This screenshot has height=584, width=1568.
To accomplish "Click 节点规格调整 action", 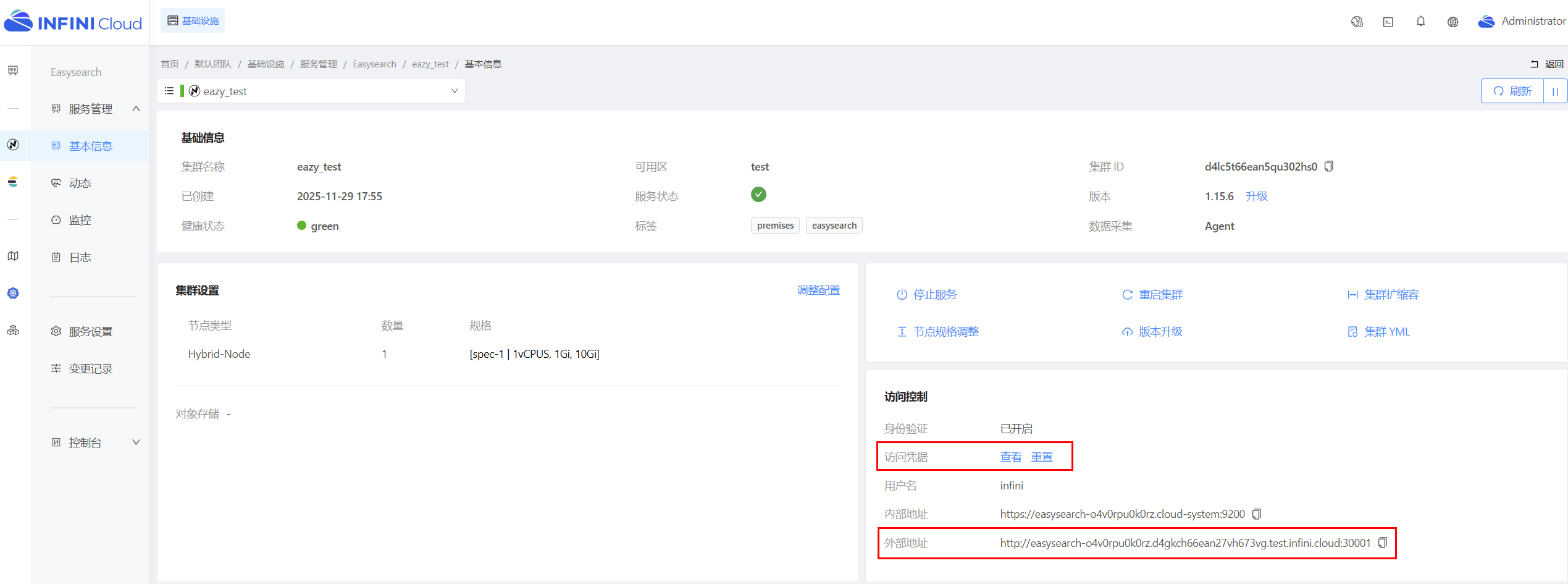I will coord(937,332).
